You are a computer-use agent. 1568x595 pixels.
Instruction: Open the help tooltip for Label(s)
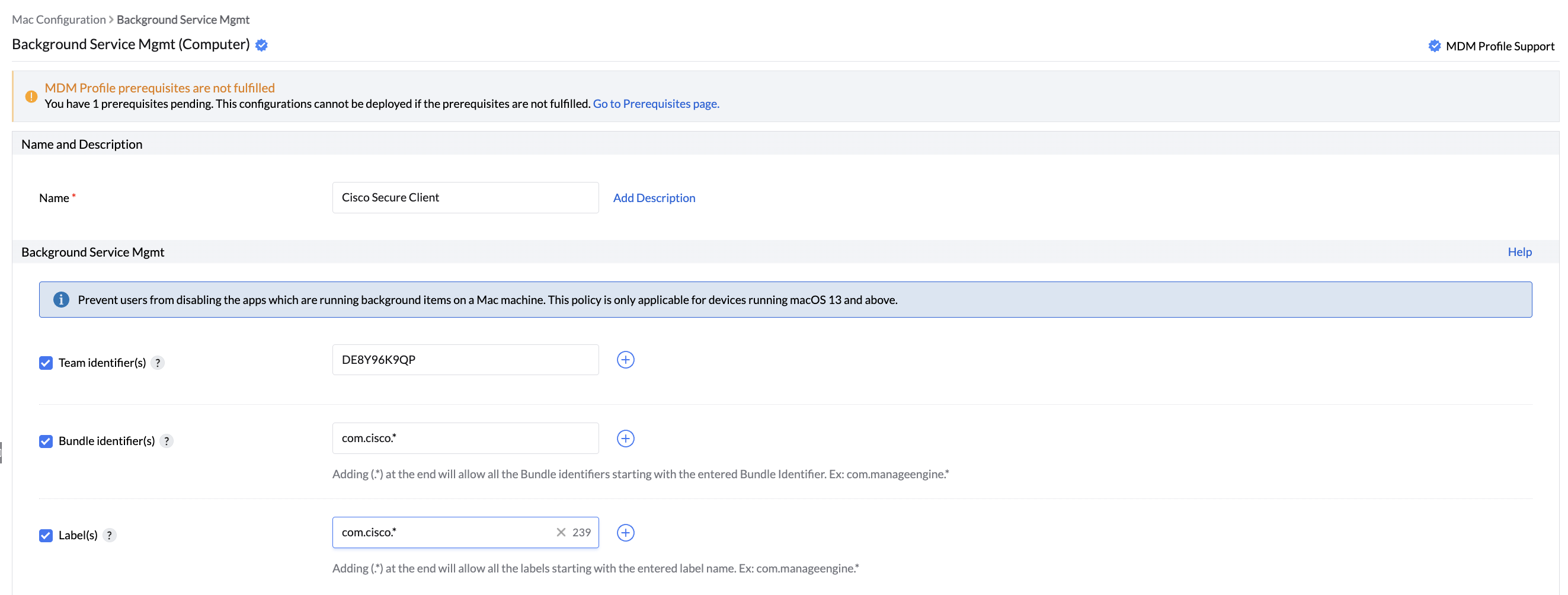point(110,535)
